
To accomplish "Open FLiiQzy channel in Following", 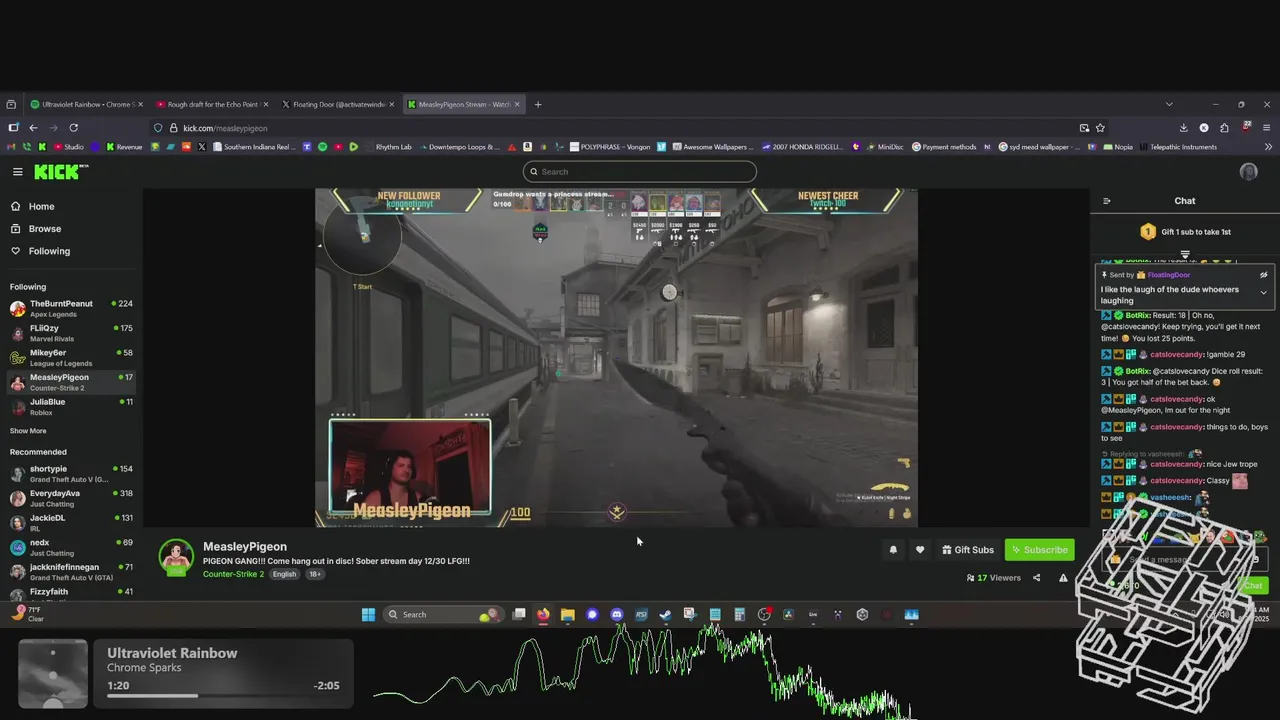I will pos(70,333).
